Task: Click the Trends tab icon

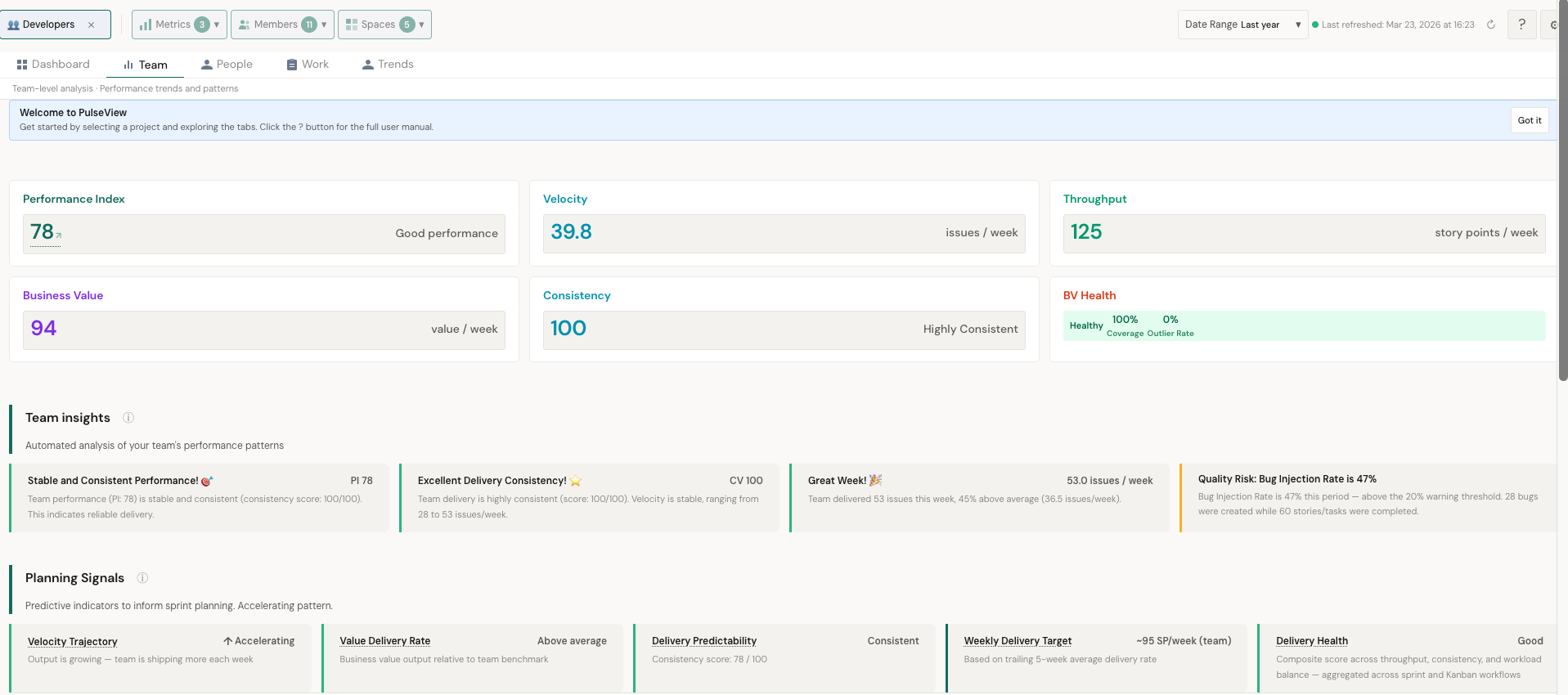Action: [368, 65]
